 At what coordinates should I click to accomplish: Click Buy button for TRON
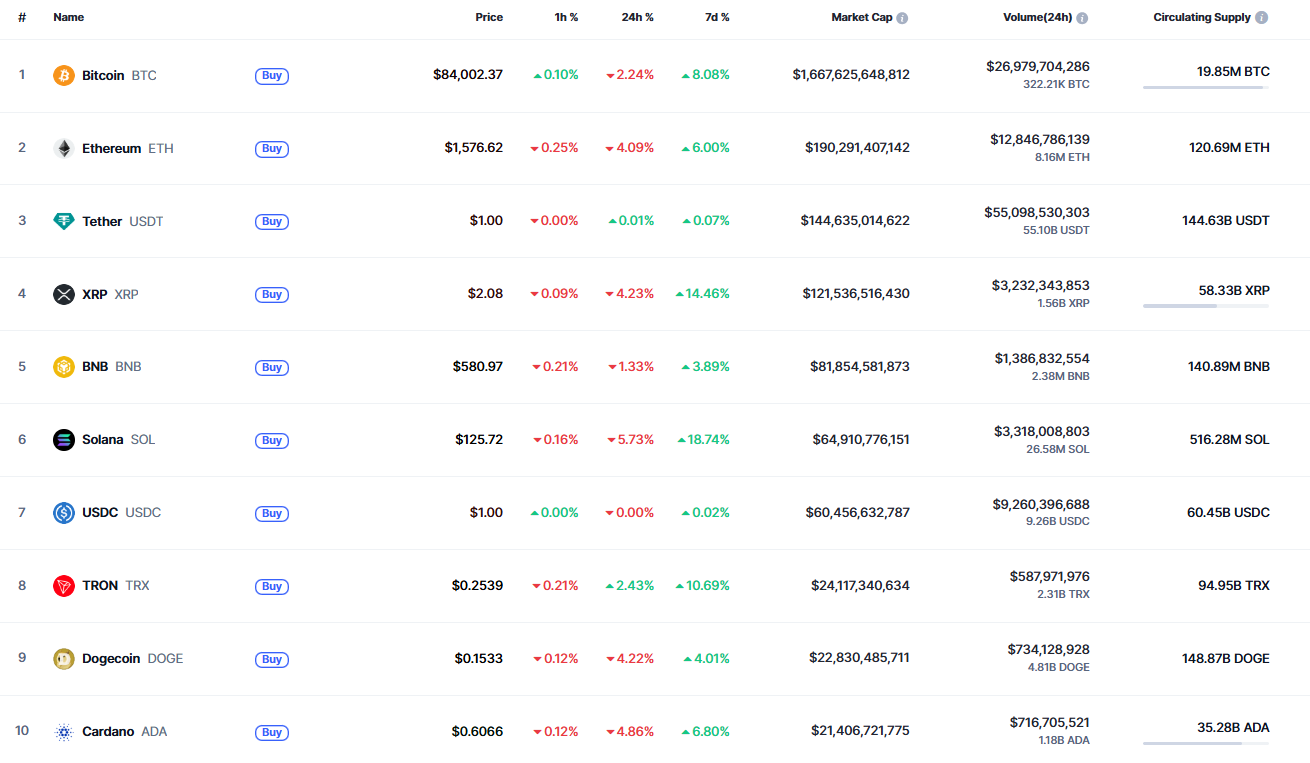(272, 587)
